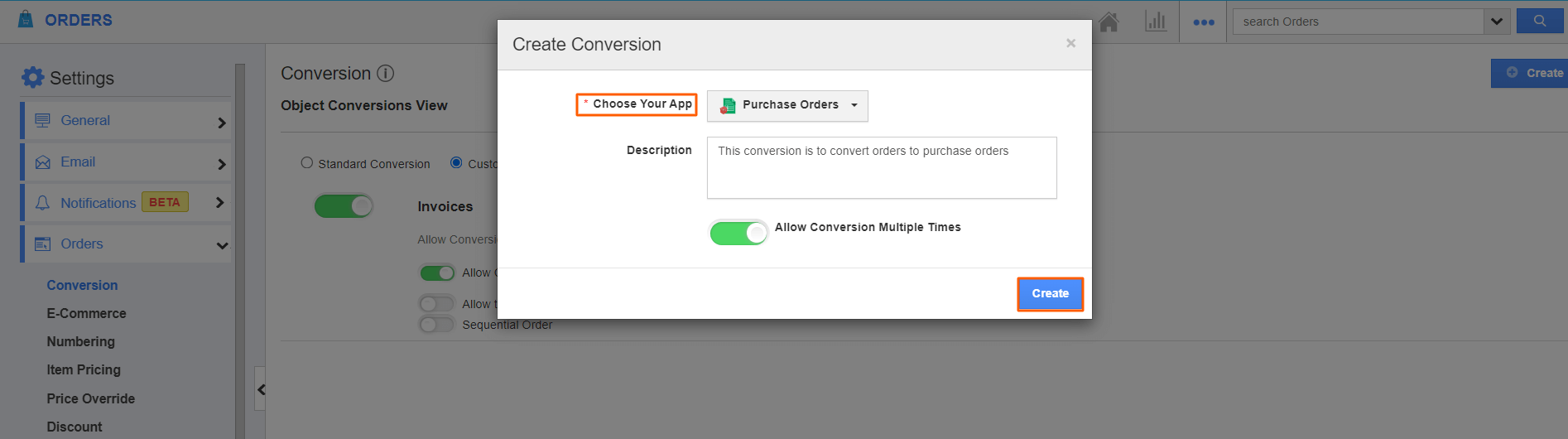The height and width of the screenshot is (439, 1568).
Task: Collapse the sidebar with left arrow handle
Action: (261, 389)
